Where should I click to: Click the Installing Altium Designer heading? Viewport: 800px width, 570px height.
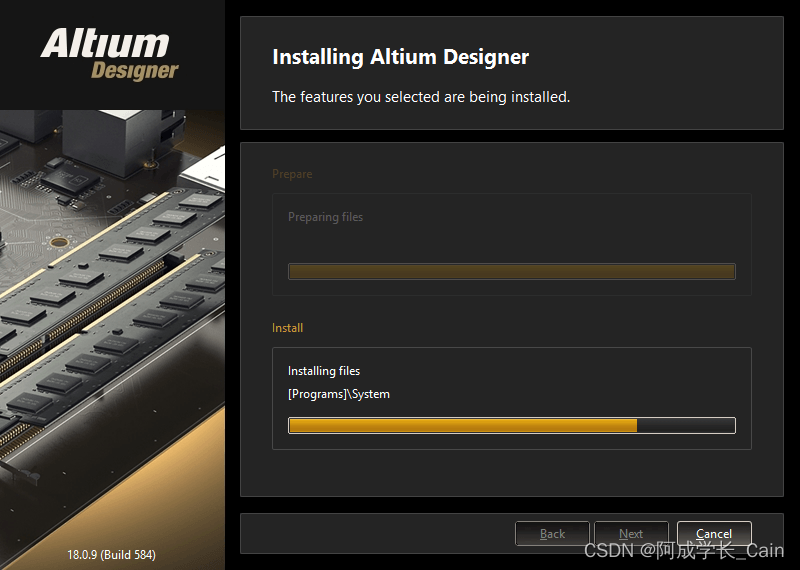(x=401, y=57)
